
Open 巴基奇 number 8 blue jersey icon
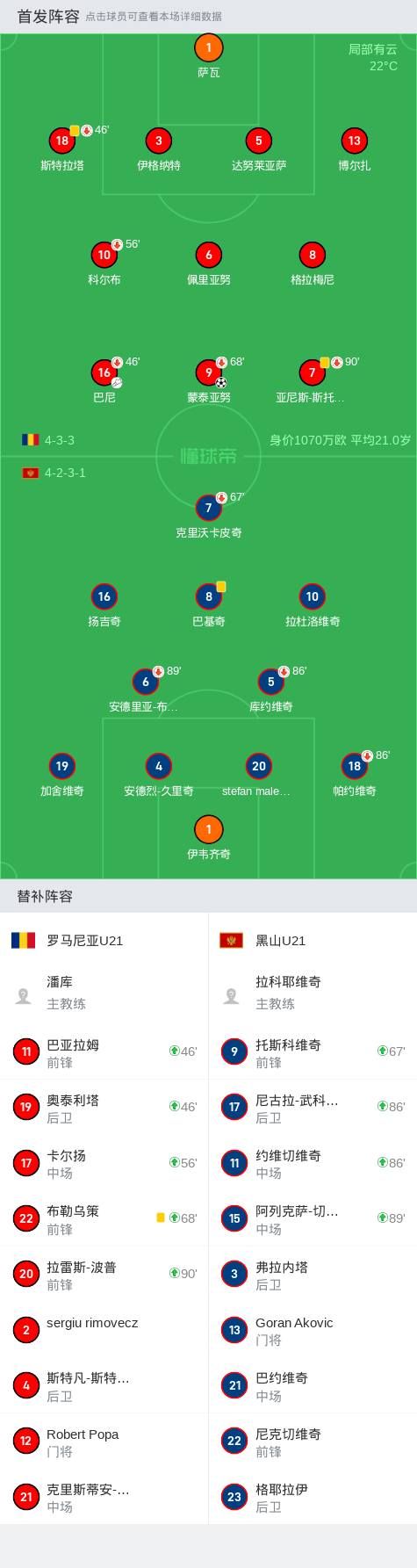click(208, 596)
